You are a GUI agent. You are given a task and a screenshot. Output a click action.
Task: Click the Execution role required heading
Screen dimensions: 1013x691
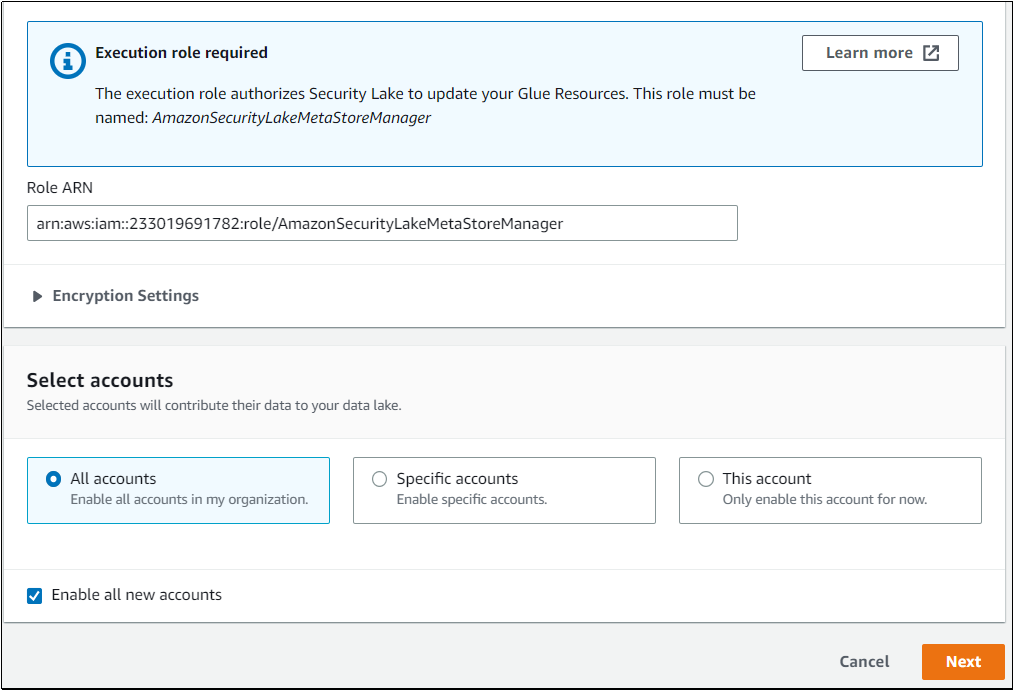[181, 52]
